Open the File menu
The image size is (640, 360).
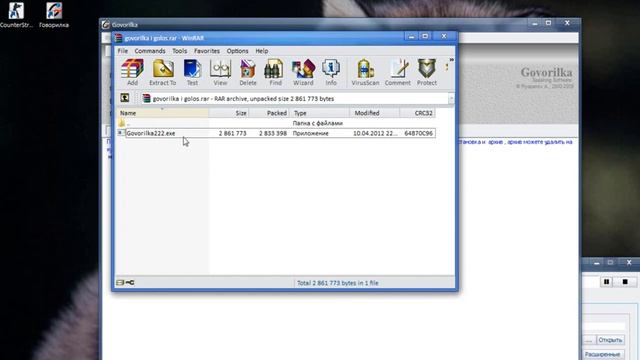[x=122, y=51]
